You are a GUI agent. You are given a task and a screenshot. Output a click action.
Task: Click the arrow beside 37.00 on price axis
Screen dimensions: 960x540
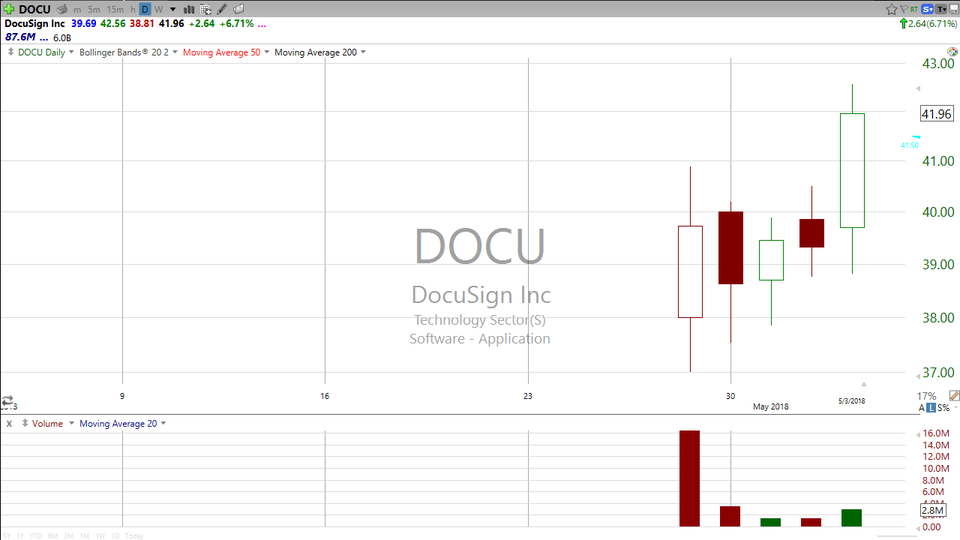coord(918,376)
